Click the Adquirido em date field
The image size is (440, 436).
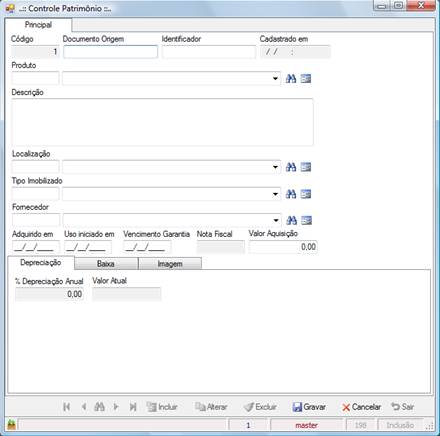(x=36, y=247)
